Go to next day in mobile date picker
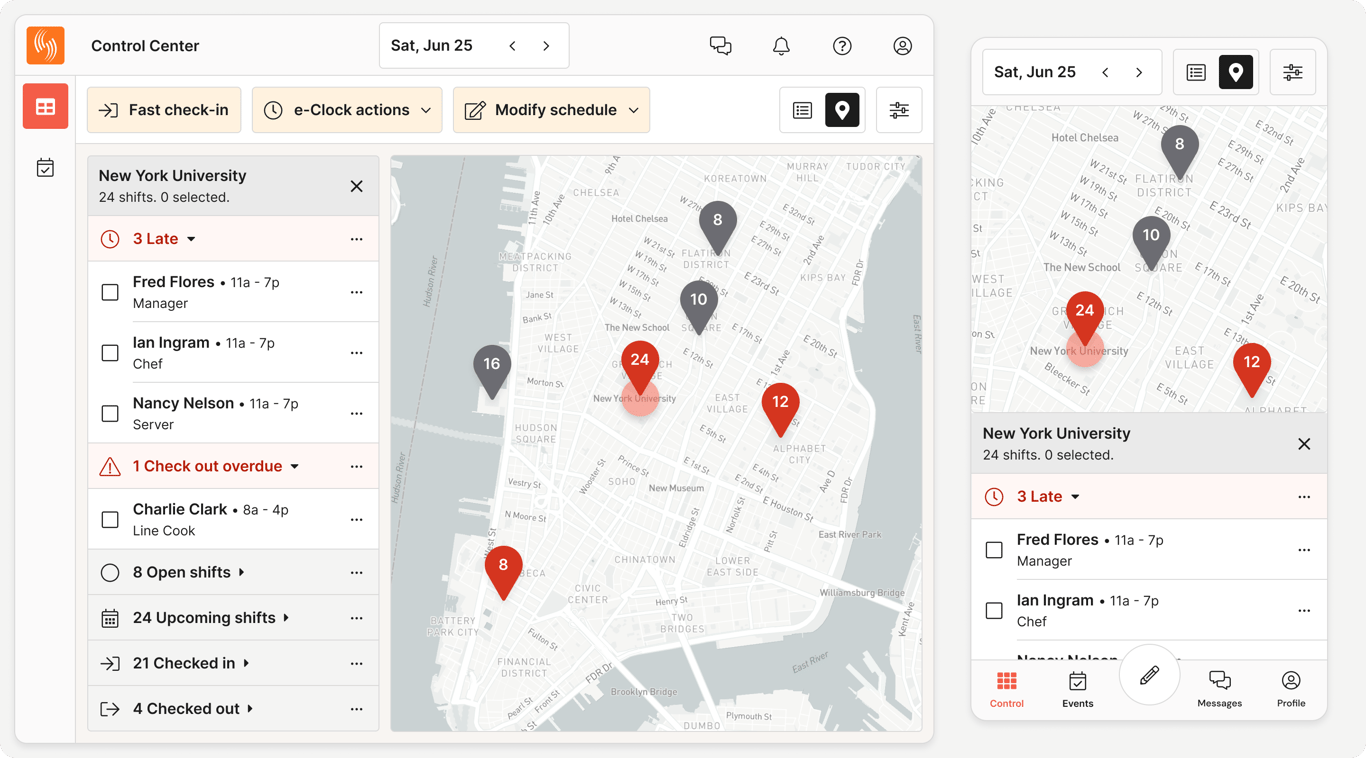1366x758 pixels. [x=1139, y=72]
